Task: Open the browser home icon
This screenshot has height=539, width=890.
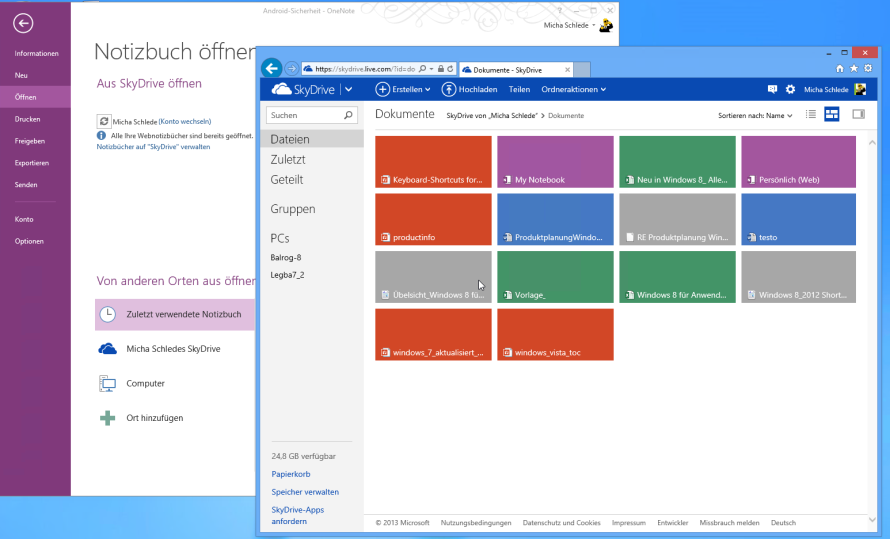Action: [840, 68]
